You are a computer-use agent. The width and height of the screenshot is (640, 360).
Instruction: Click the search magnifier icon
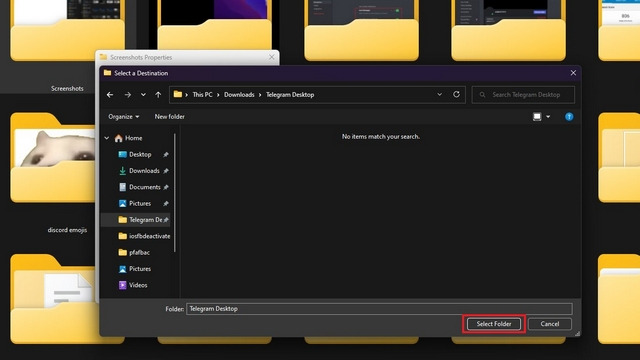[482, 95]
